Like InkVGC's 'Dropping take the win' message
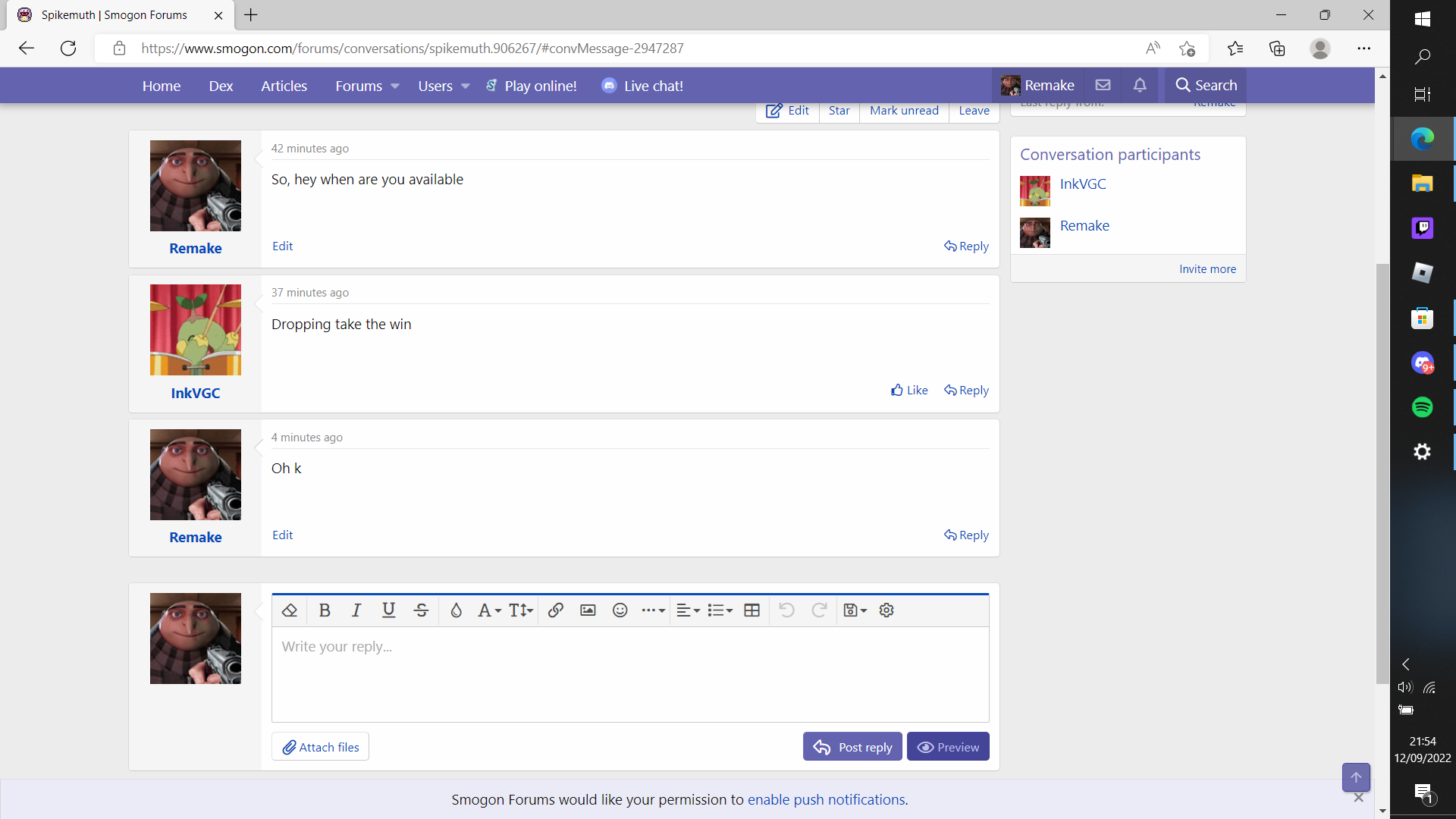This screenshot has height=819, width=1456. [x=909, y=391]
